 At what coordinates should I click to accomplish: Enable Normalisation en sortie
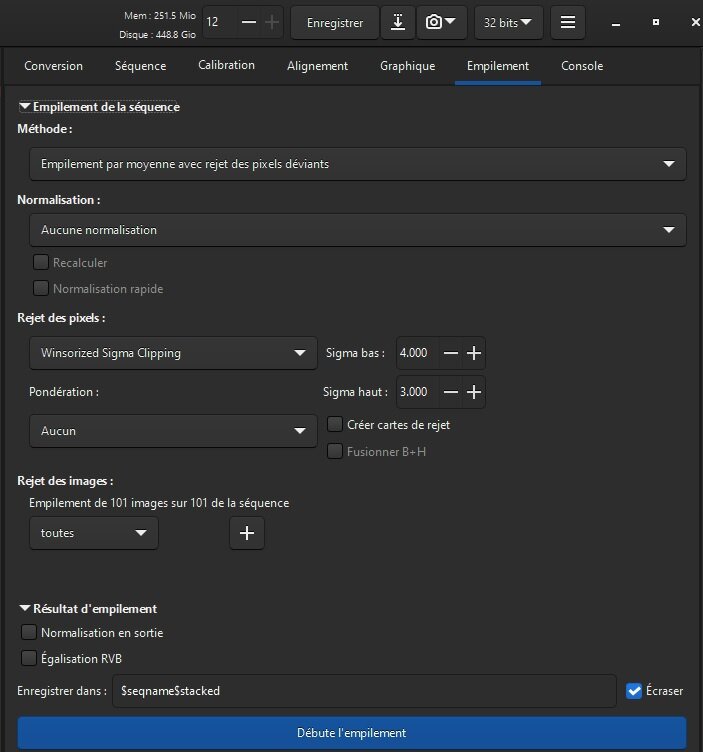(29, 633)
